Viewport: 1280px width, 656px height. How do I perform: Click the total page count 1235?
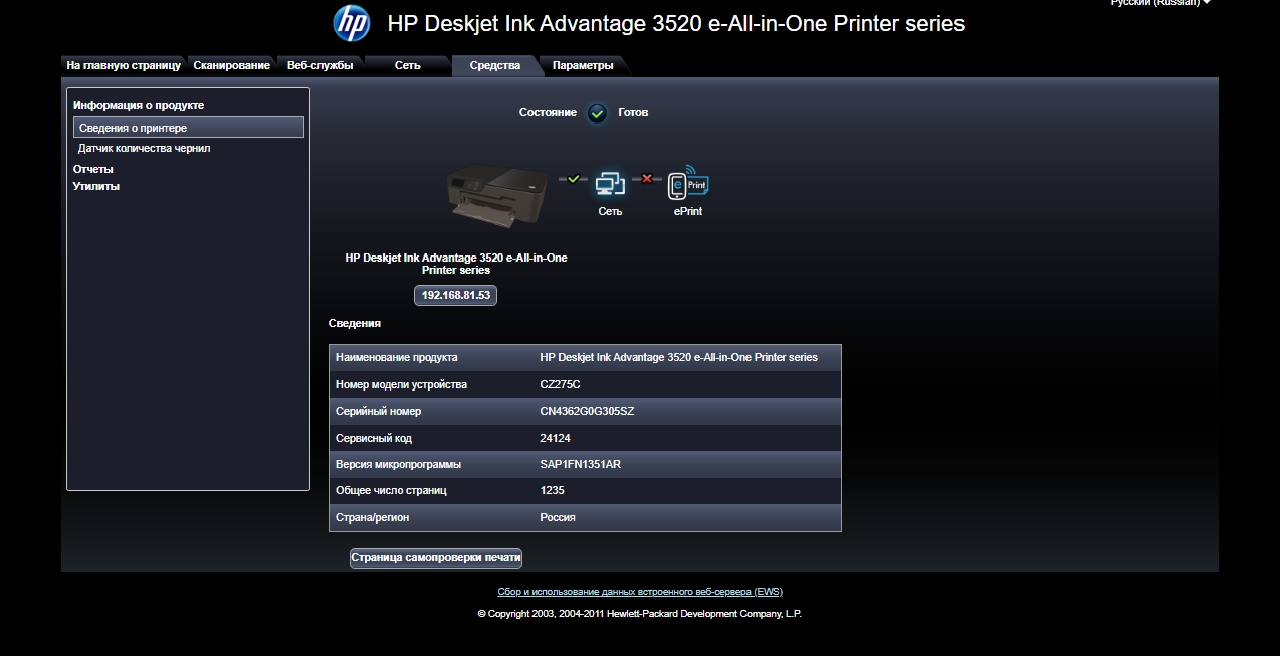[x=552, y=491]
